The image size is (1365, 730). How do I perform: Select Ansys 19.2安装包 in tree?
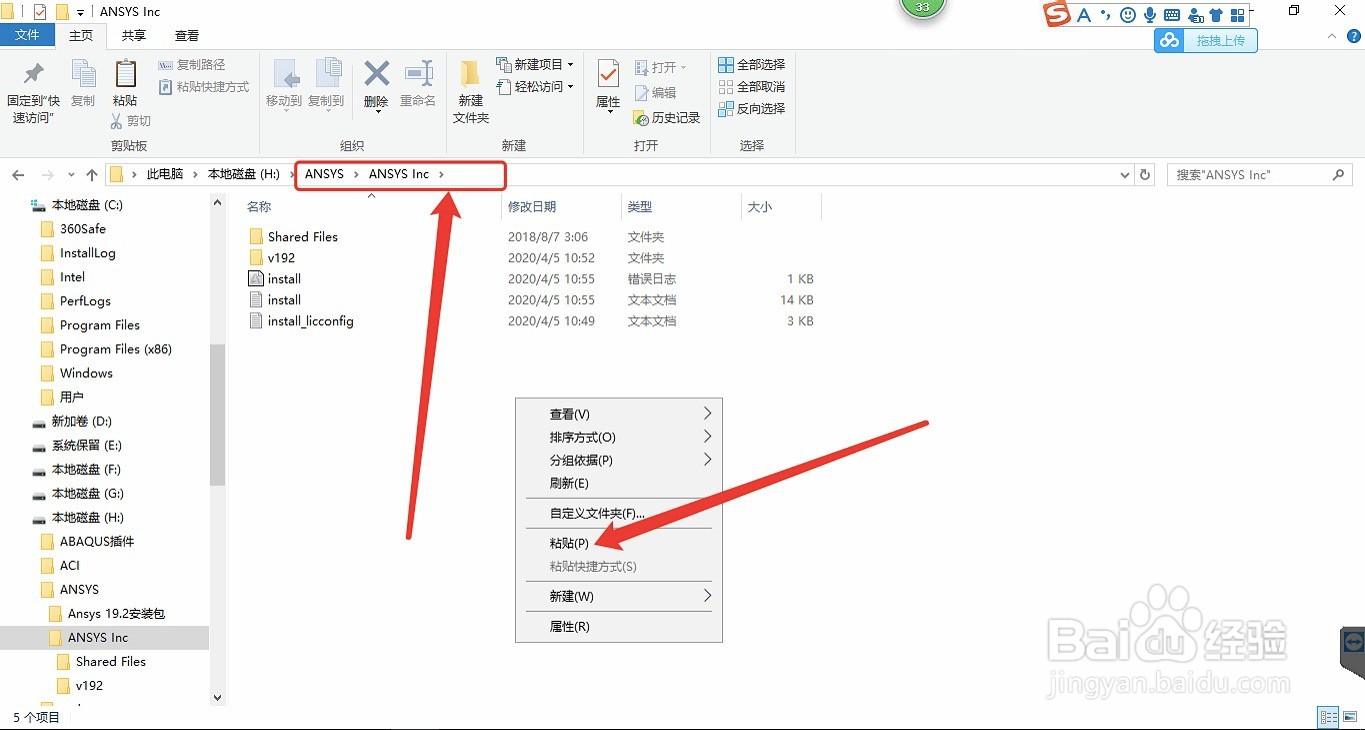(116, 613)
